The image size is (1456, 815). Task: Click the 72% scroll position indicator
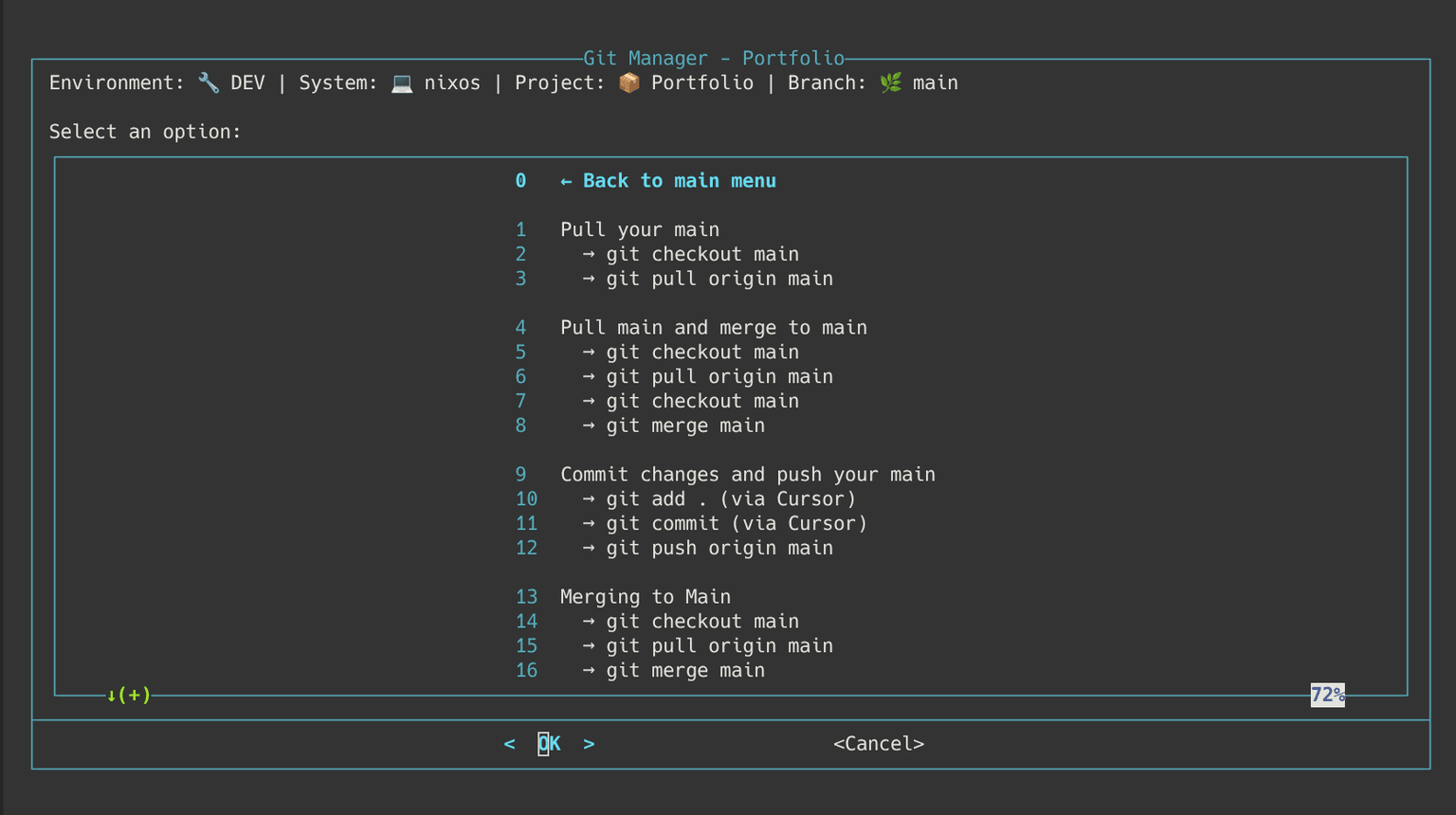tap(1327, 695)
